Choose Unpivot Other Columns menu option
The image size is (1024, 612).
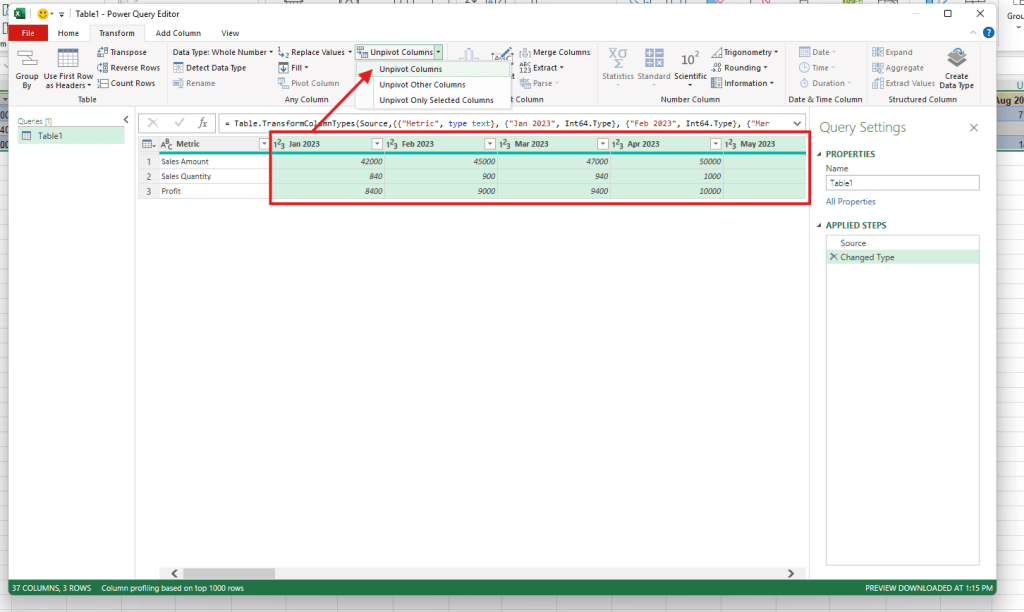tap(422, 85)
